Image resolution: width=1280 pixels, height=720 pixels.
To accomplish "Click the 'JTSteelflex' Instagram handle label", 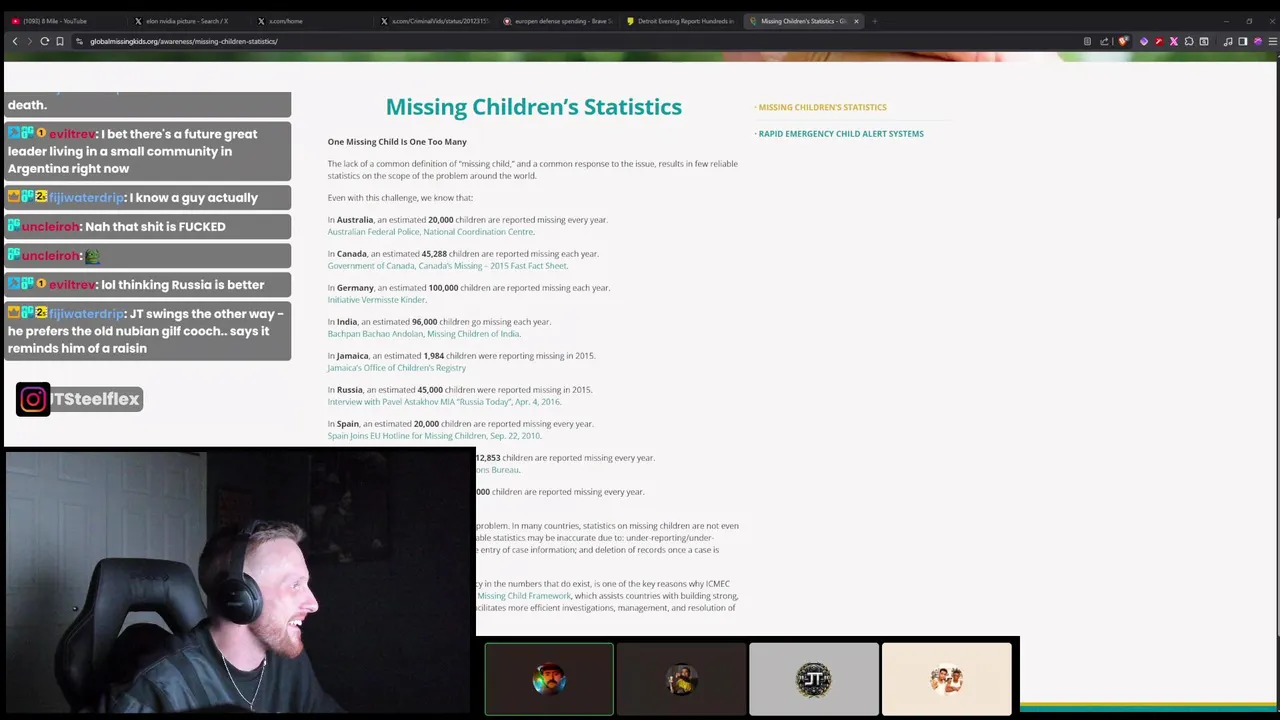I will coord(97,399).
